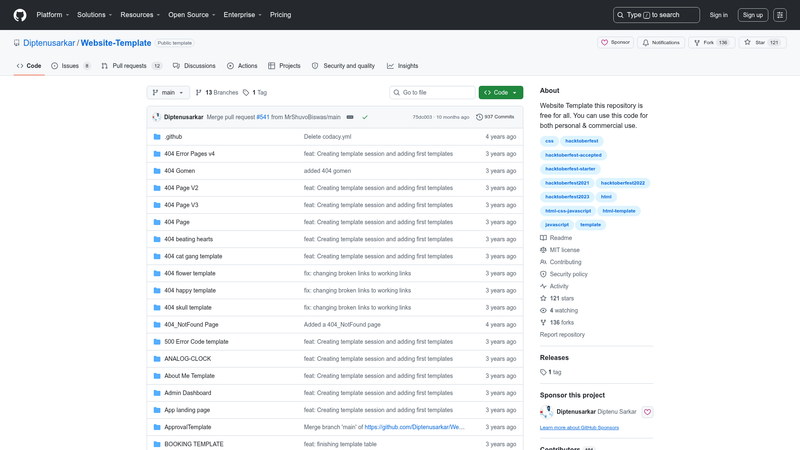Open the 937 Commits history
The width and height of the screenshot is (800, 450).
click(495, 117)
